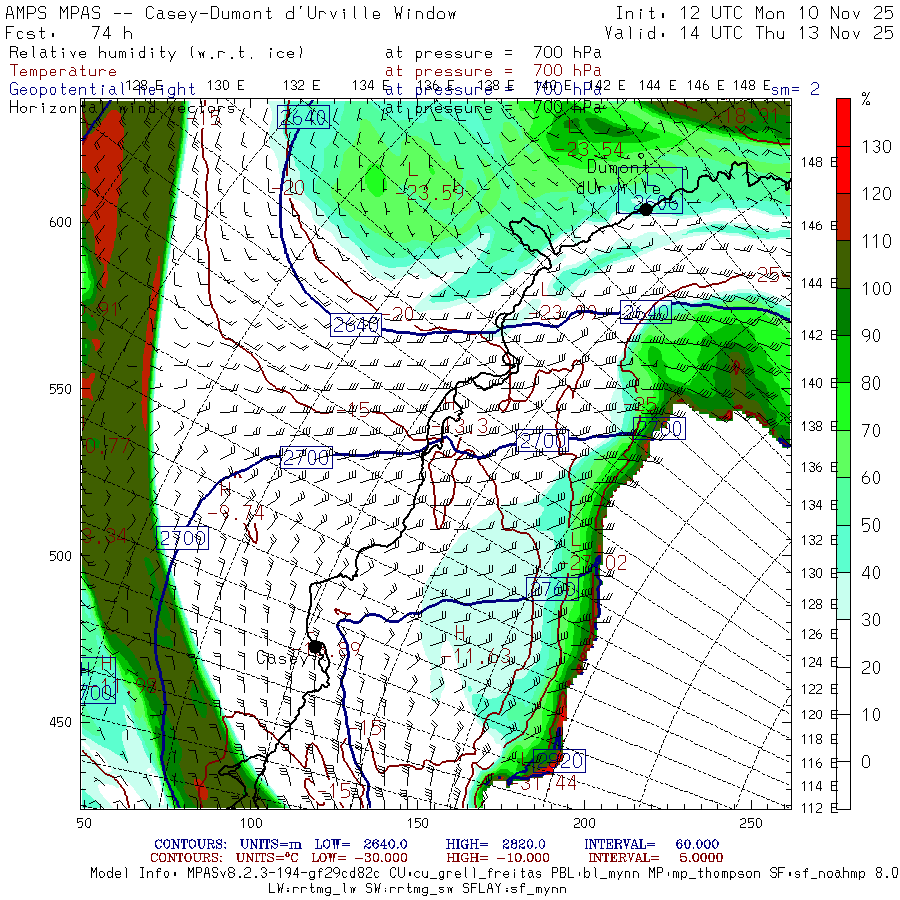Click the title 'AMPS MPAS -- Casey-Dumont d'Urville Window'
The height and width of the screenshot is (900, 900).
[231, 13]
